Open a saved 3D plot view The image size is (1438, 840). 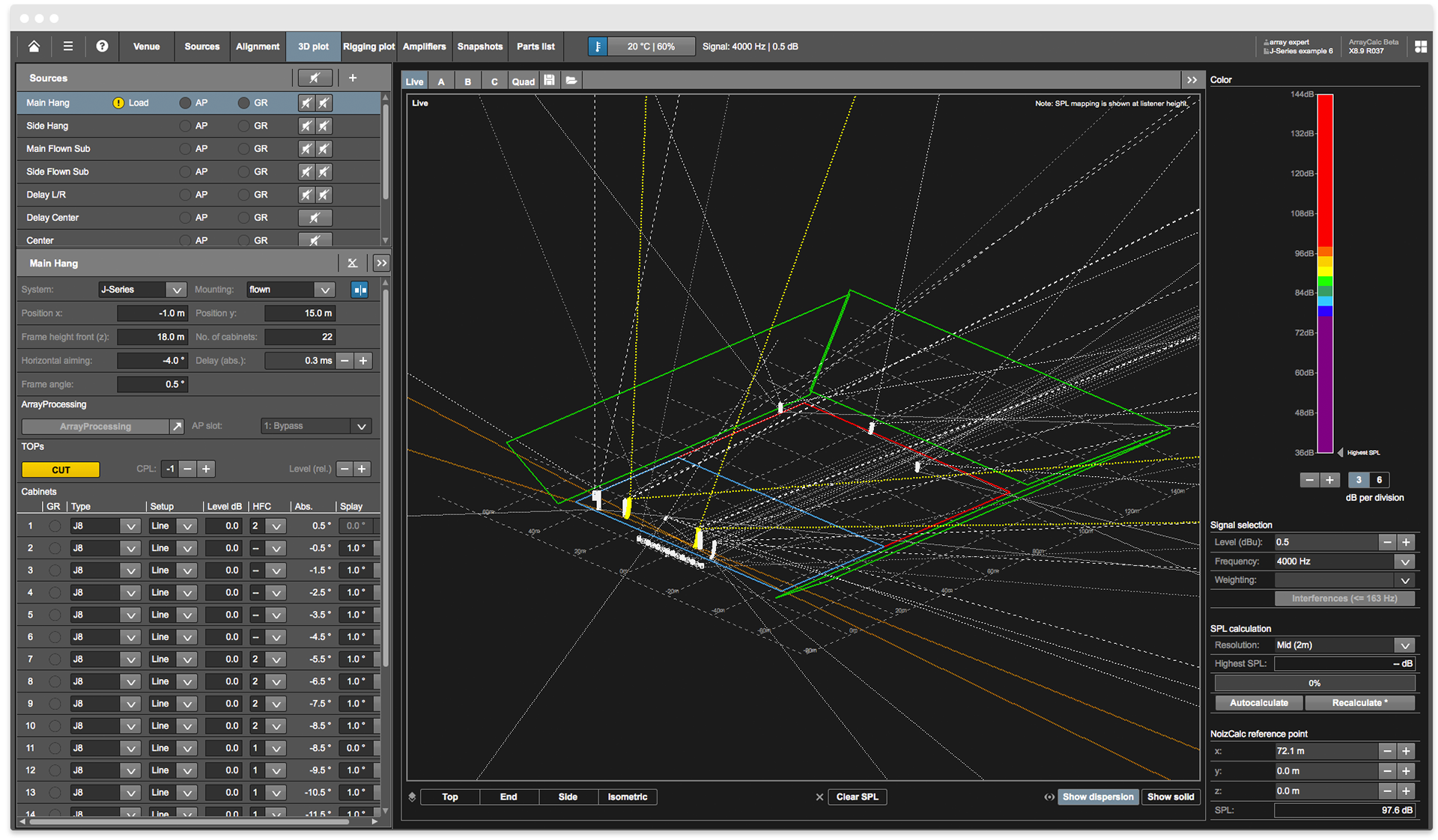[x=571, y=81]
